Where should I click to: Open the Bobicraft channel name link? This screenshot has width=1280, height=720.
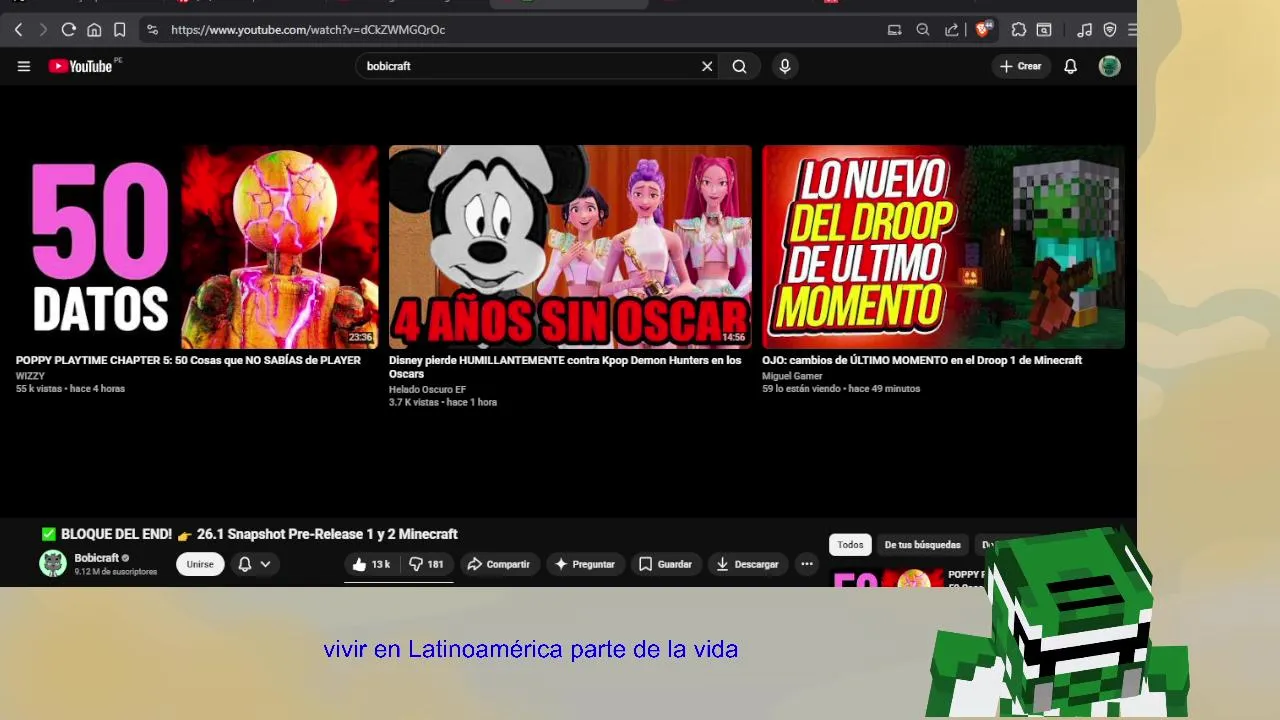pyautogui.click(x=96, y=558)
